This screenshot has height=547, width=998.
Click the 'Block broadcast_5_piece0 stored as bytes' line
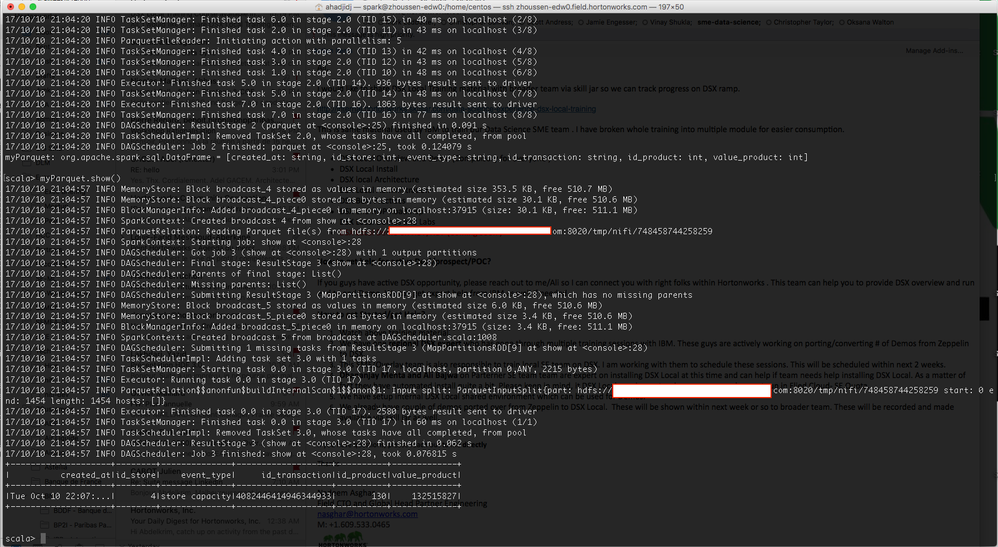tap(318, 316)
